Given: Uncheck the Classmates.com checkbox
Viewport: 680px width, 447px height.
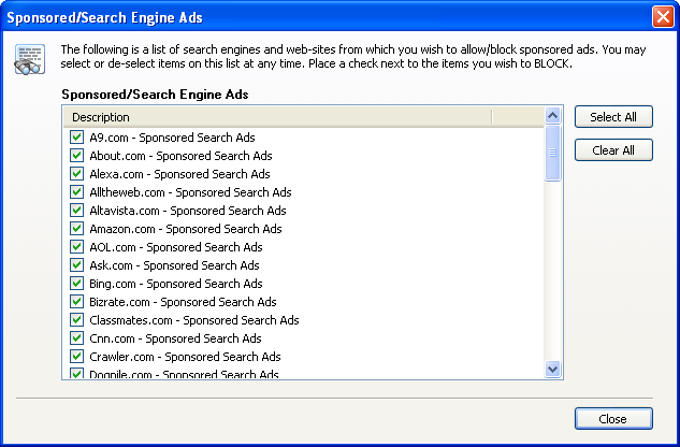Looking at the screenshot, I should pyautogui.click(x=77, y=320).
